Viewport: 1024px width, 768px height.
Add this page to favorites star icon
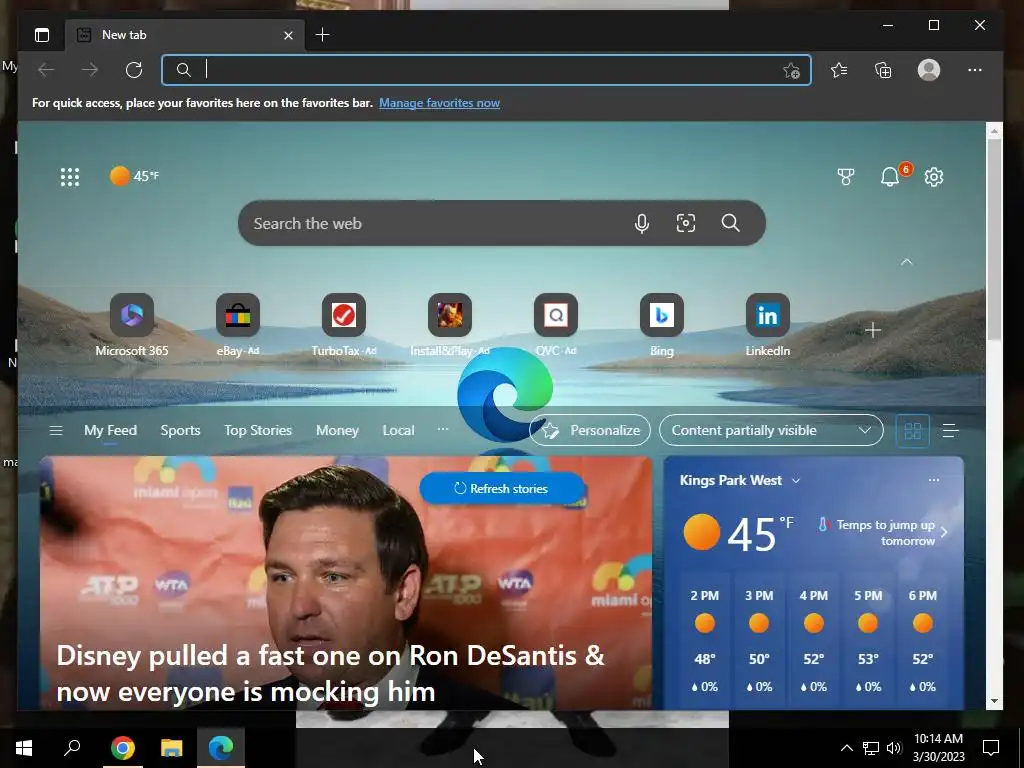tap(791, 70)
